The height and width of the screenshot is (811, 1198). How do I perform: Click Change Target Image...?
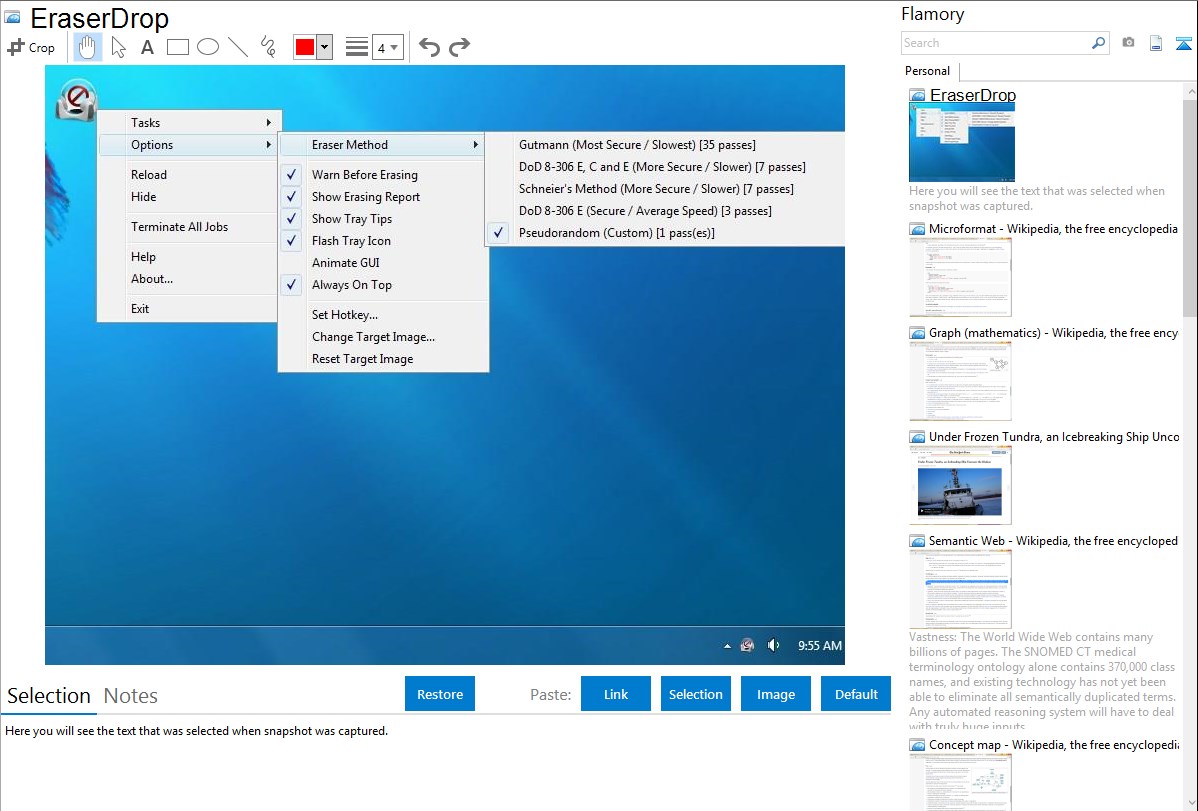(382, 337)
